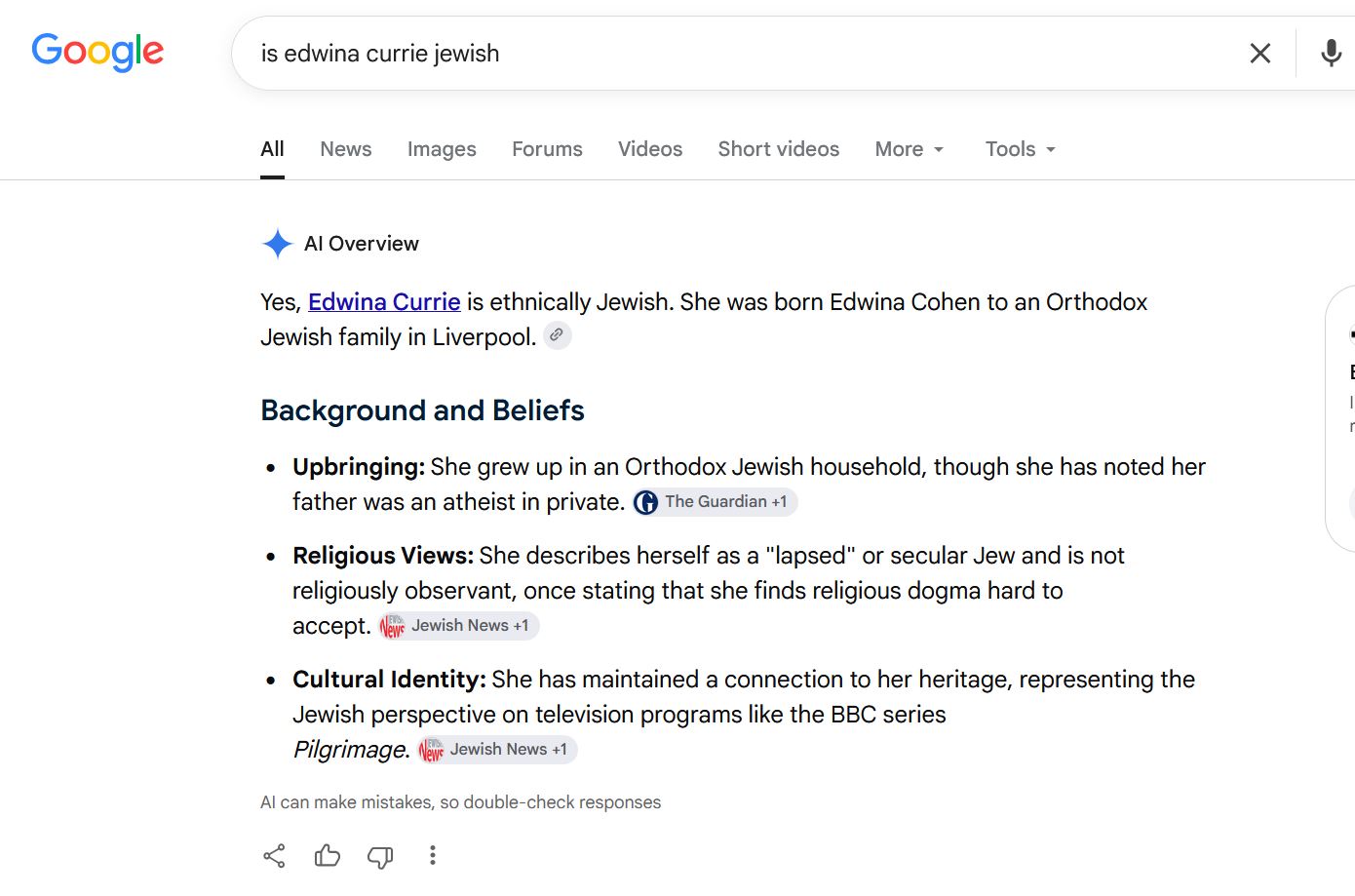The height and width of the screenshot is (896, 1355).
Task: Follow the Edwina Currie link
Action: [384, 302]
